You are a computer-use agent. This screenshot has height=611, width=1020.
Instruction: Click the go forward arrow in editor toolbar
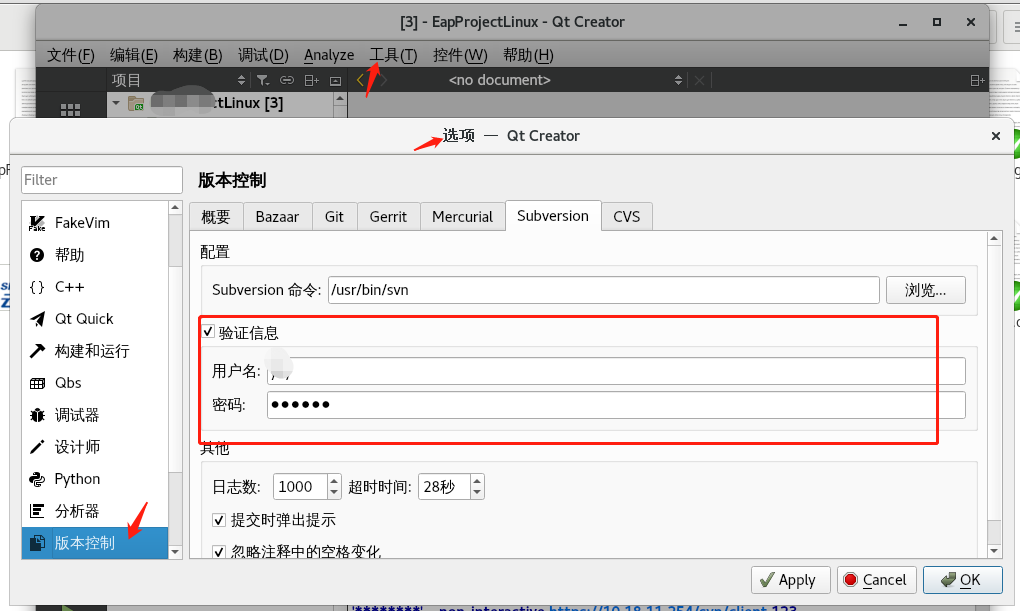(384, 80)
